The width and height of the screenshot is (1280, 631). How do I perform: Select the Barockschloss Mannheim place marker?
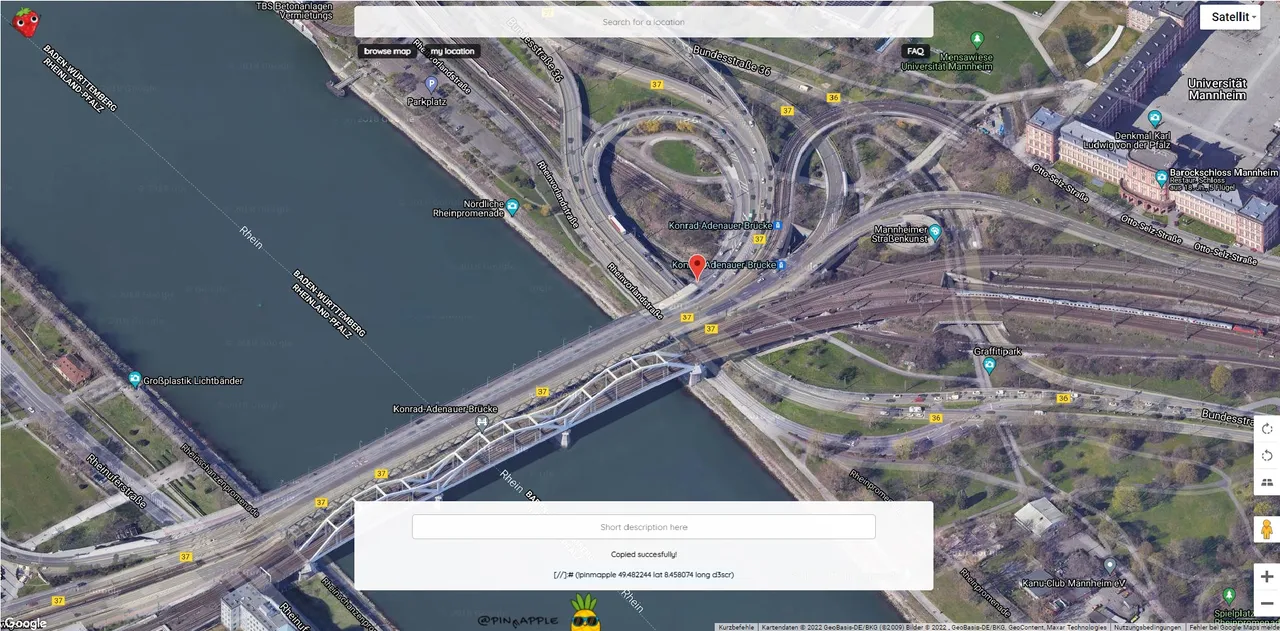(x=1161, y=179)
